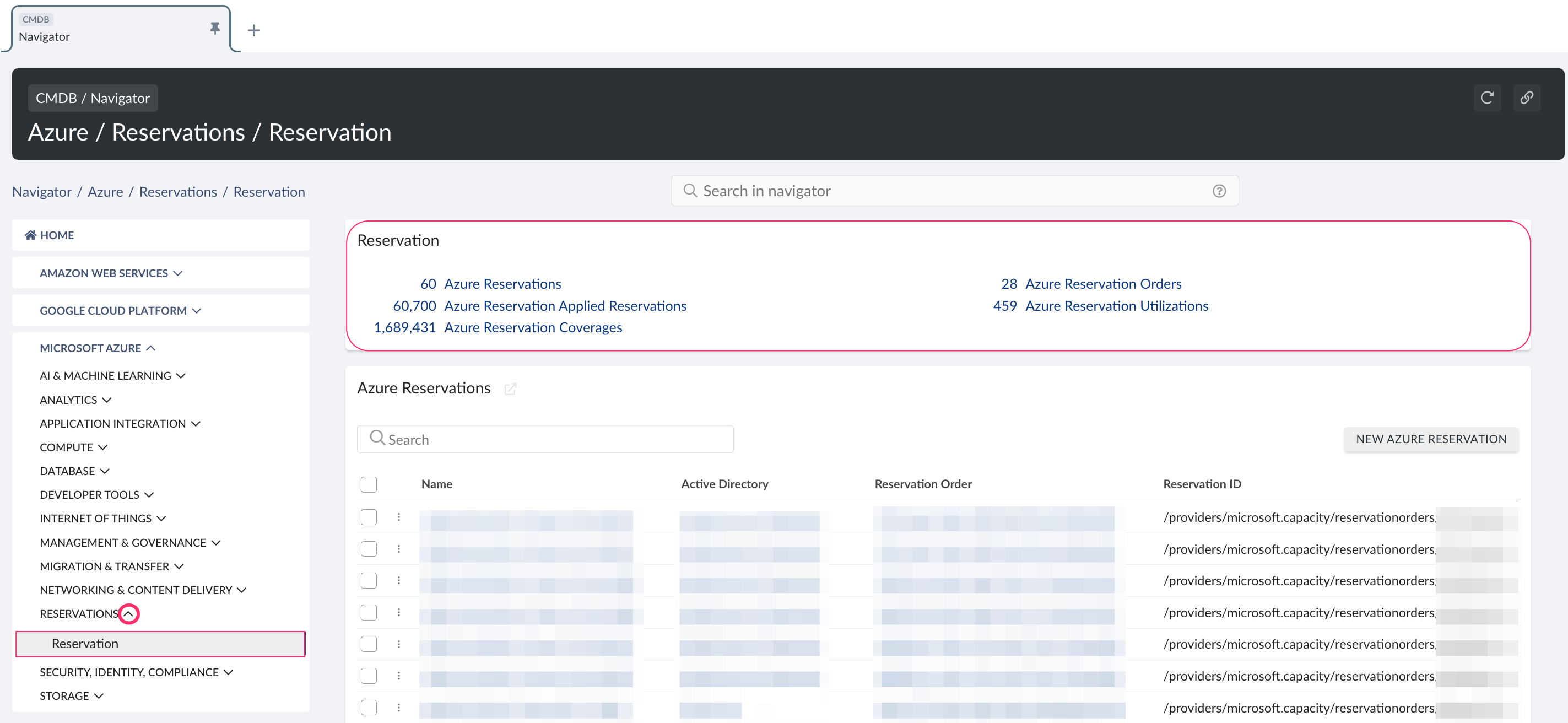Image resolution: width=1568 pixels, height=723 pixels.
Task: Check the last visible reservation row checkbox
Action: [369, 707]
